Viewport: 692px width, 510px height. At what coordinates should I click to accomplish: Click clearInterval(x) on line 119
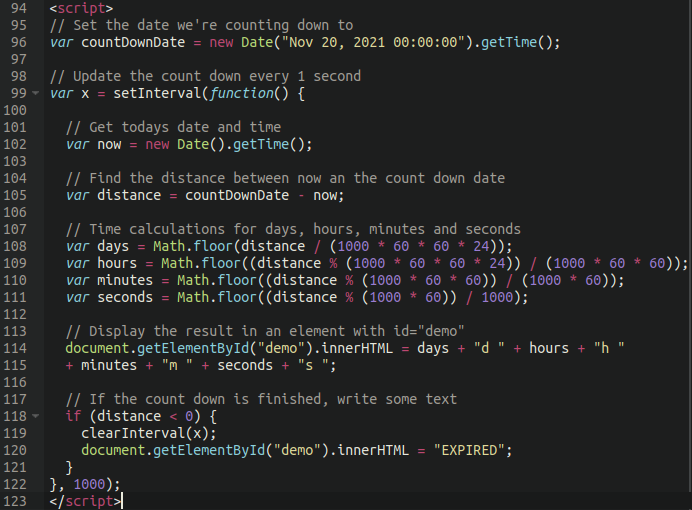coord(148,433)
